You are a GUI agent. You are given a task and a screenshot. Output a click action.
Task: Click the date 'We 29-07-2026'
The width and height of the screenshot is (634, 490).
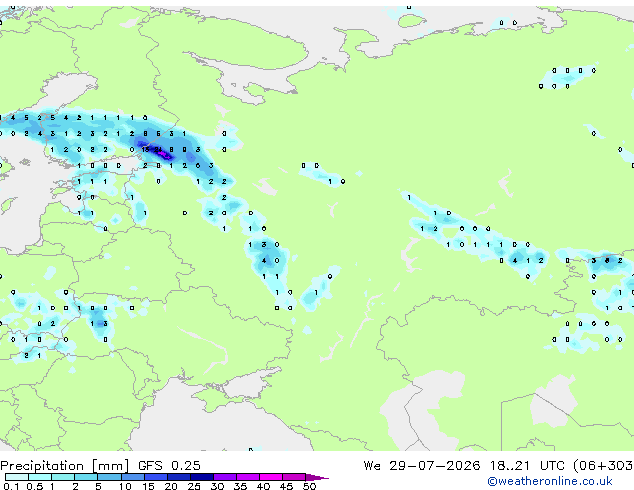pos(422,466)
